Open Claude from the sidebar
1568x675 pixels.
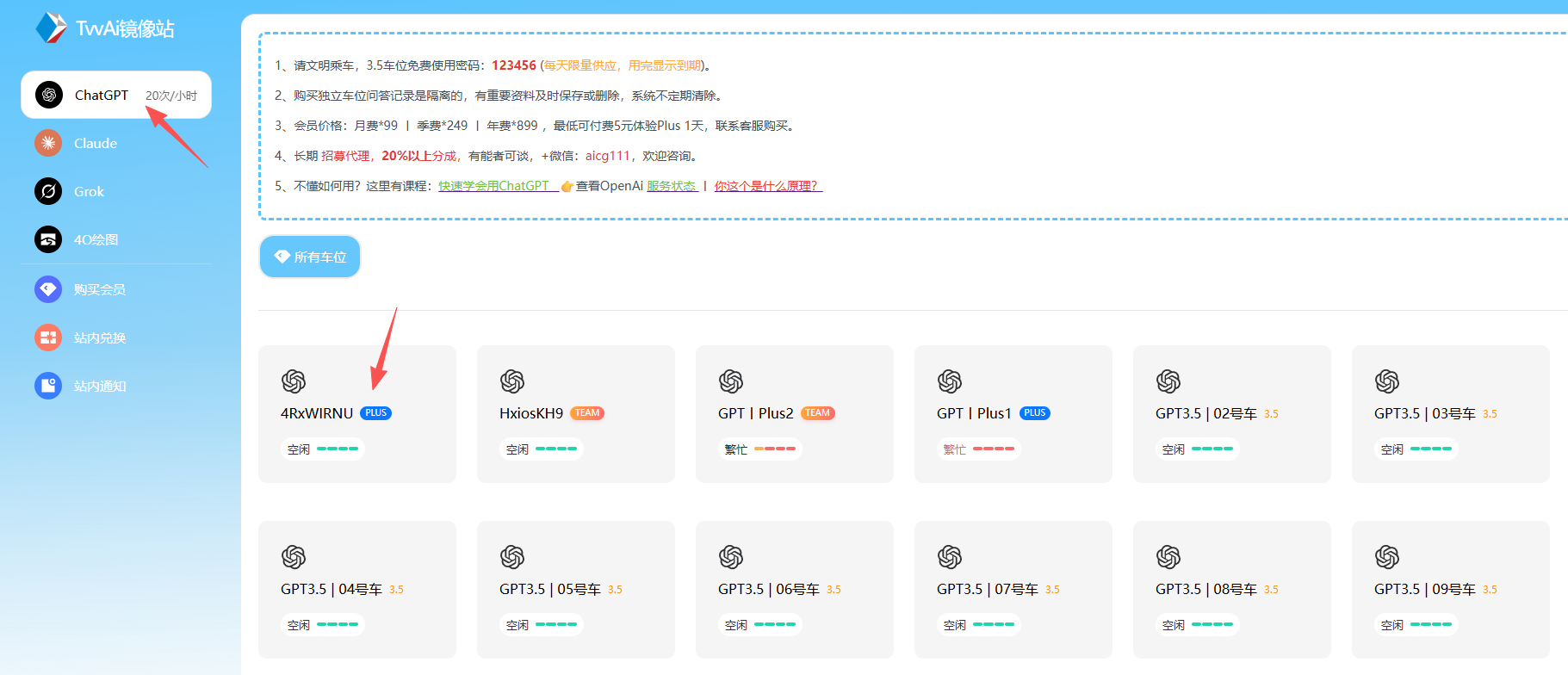pos(95,143)
